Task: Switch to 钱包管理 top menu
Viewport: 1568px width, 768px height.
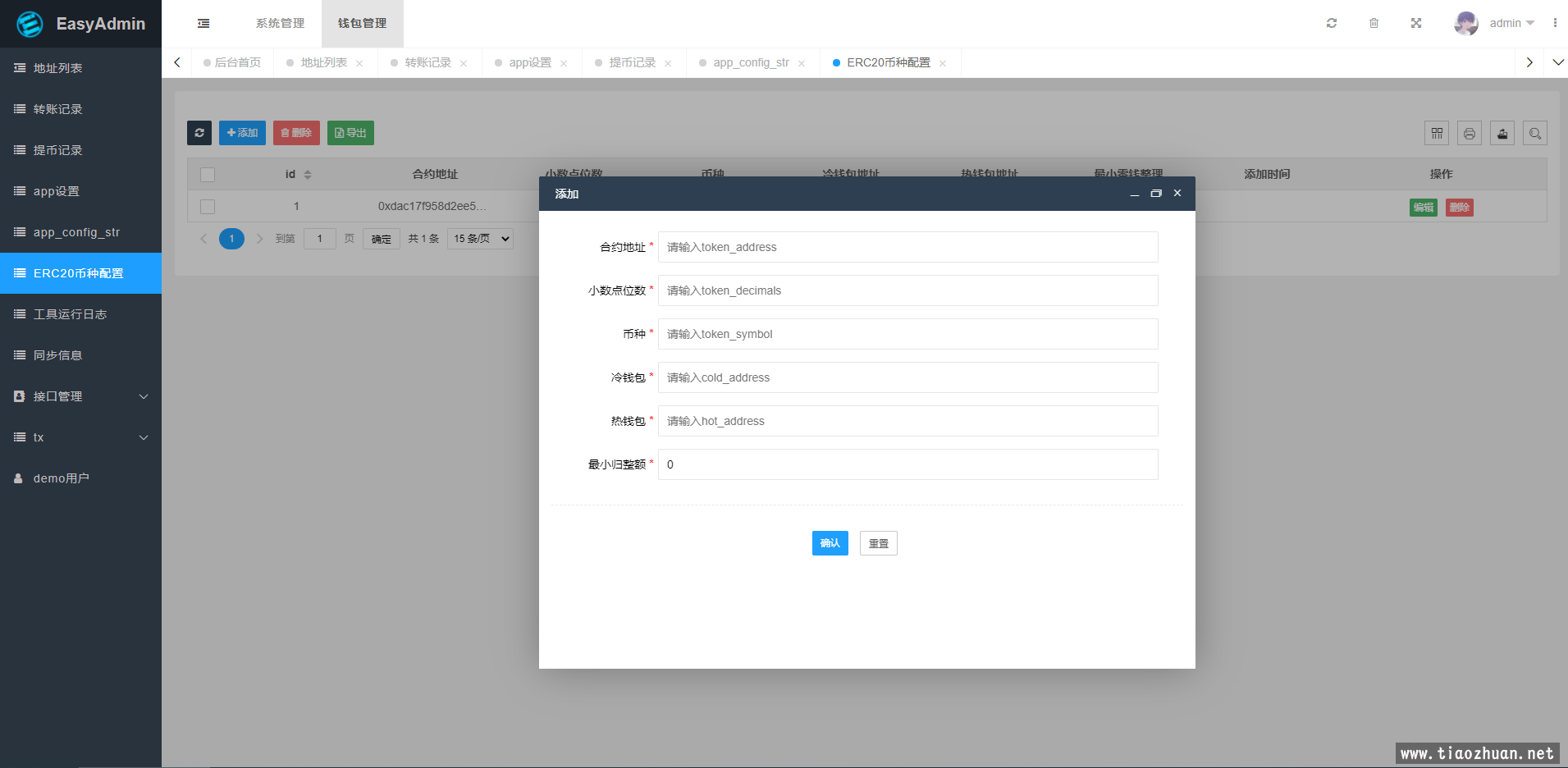Action: (362, 23)
